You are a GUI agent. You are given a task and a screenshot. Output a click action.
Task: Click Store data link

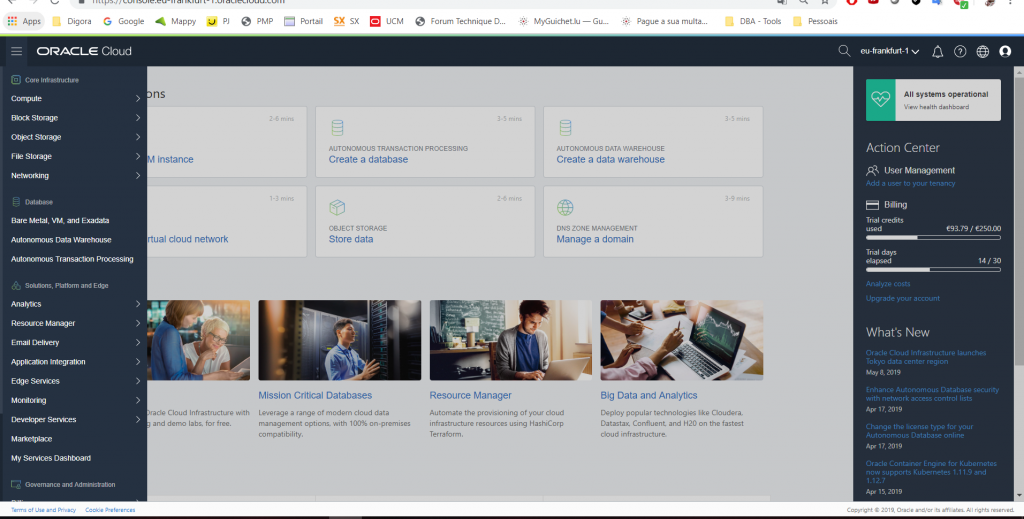[x=351, y=239]
